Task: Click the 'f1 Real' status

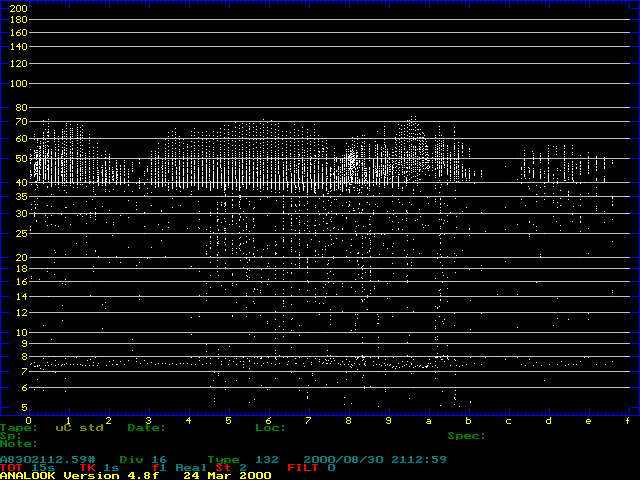Action: pyautogui.click(x=179, y=468)
